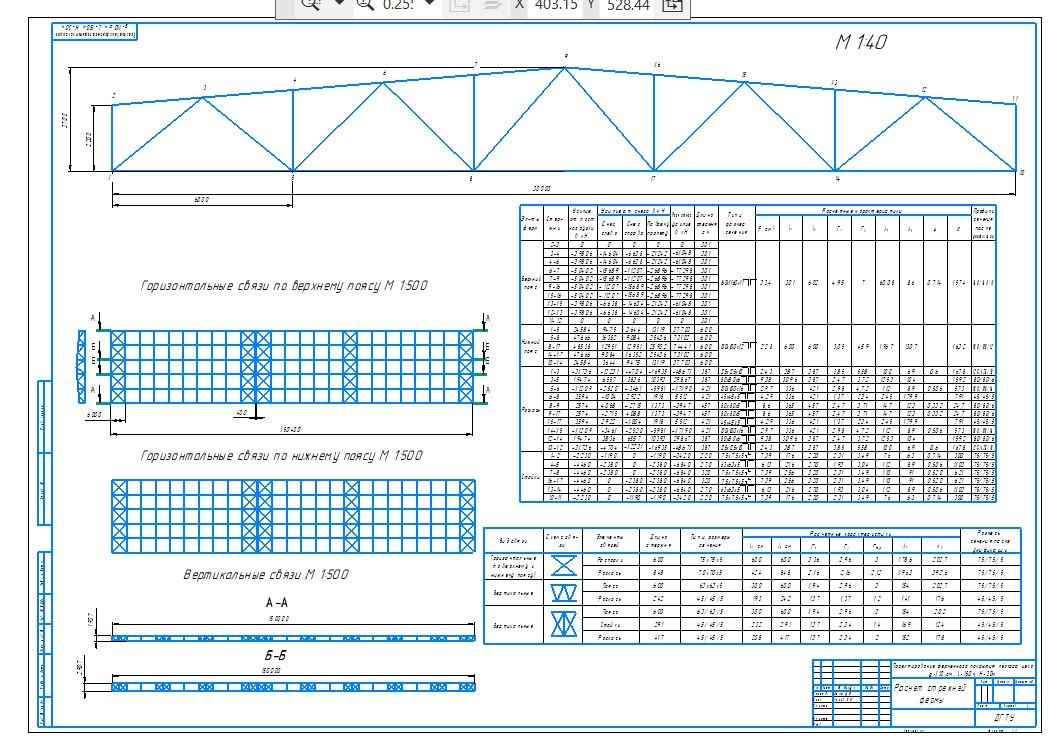
Task: Click the leftmost zoom window magnifier icon
Action: 311,5
